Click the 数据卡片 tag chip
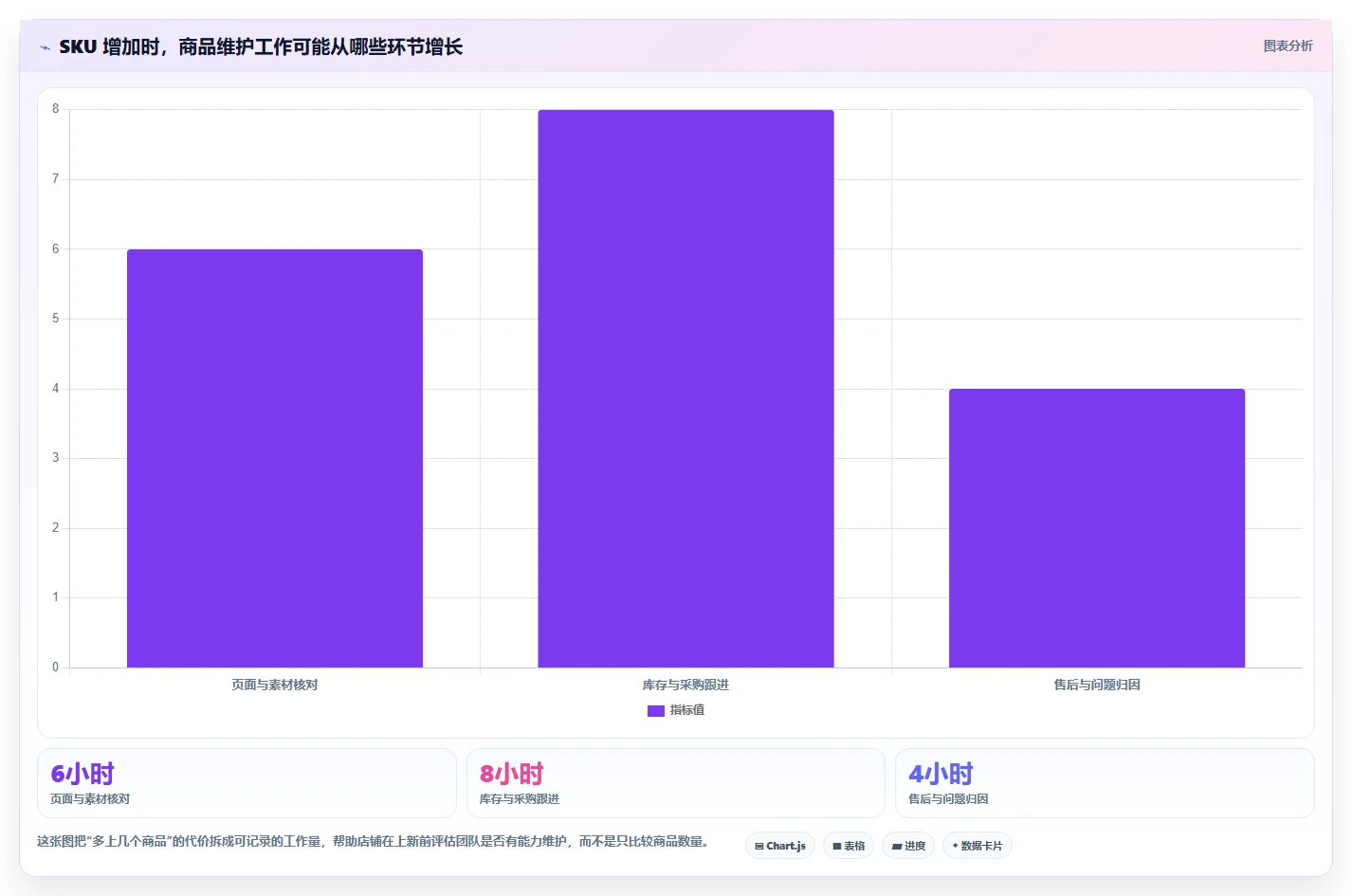The width and height of the screenshot is (1352, 896). coord(977,846)
